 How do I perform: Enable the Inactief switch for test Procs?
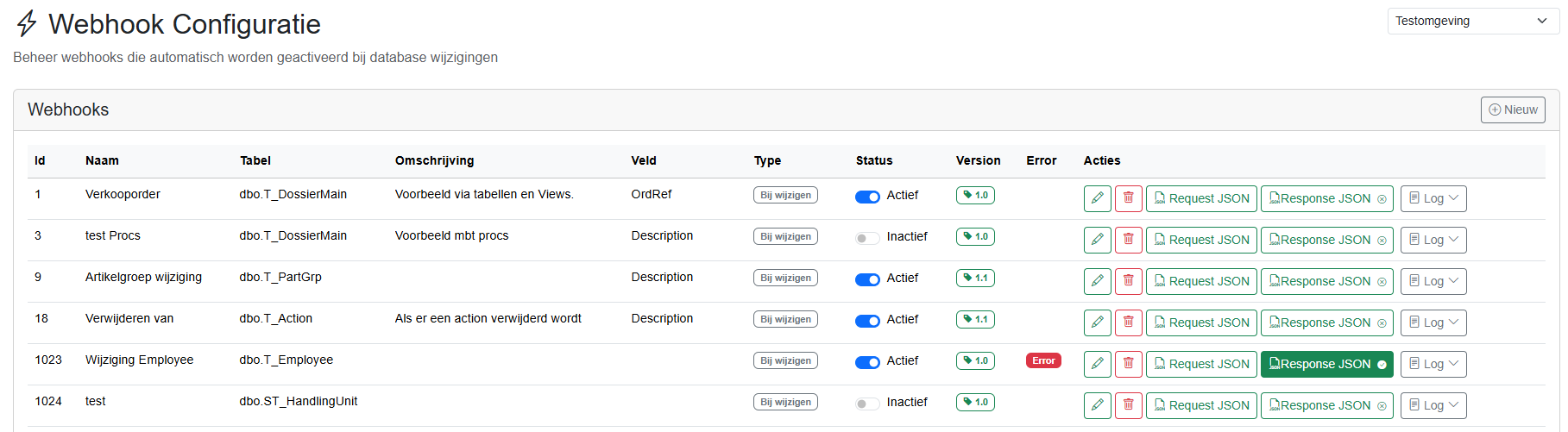pyautogui.click(x=867, y=238)
